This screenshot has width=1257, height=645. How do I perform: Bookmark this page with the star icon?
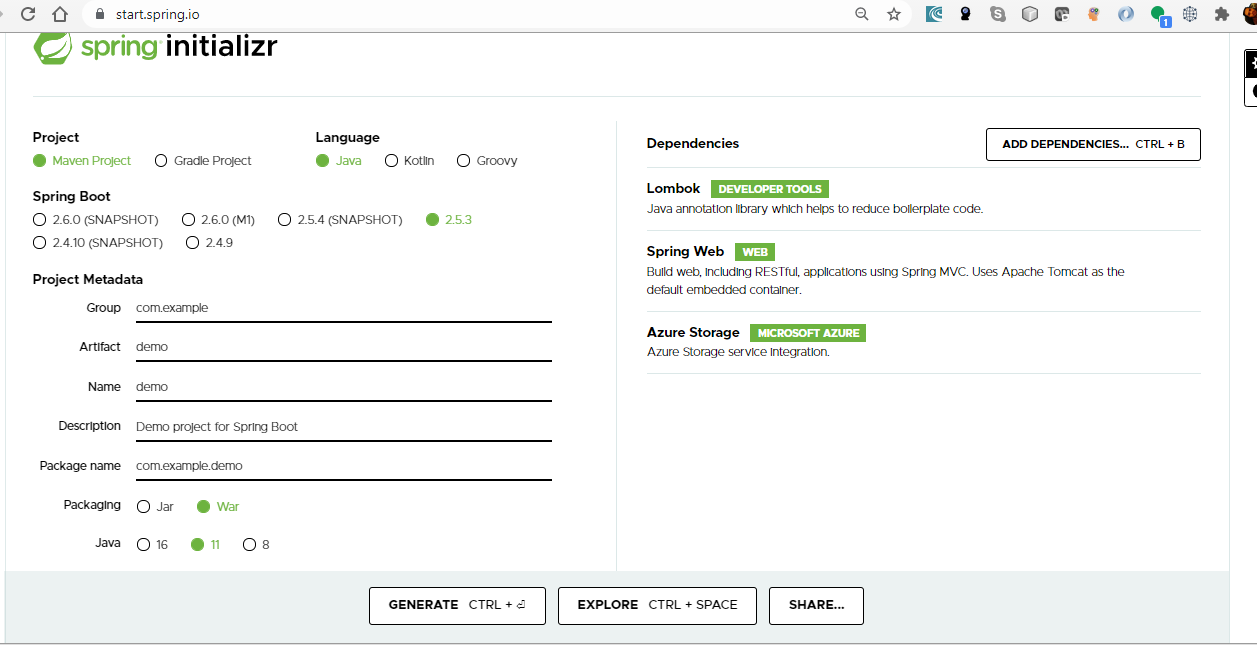894,14
